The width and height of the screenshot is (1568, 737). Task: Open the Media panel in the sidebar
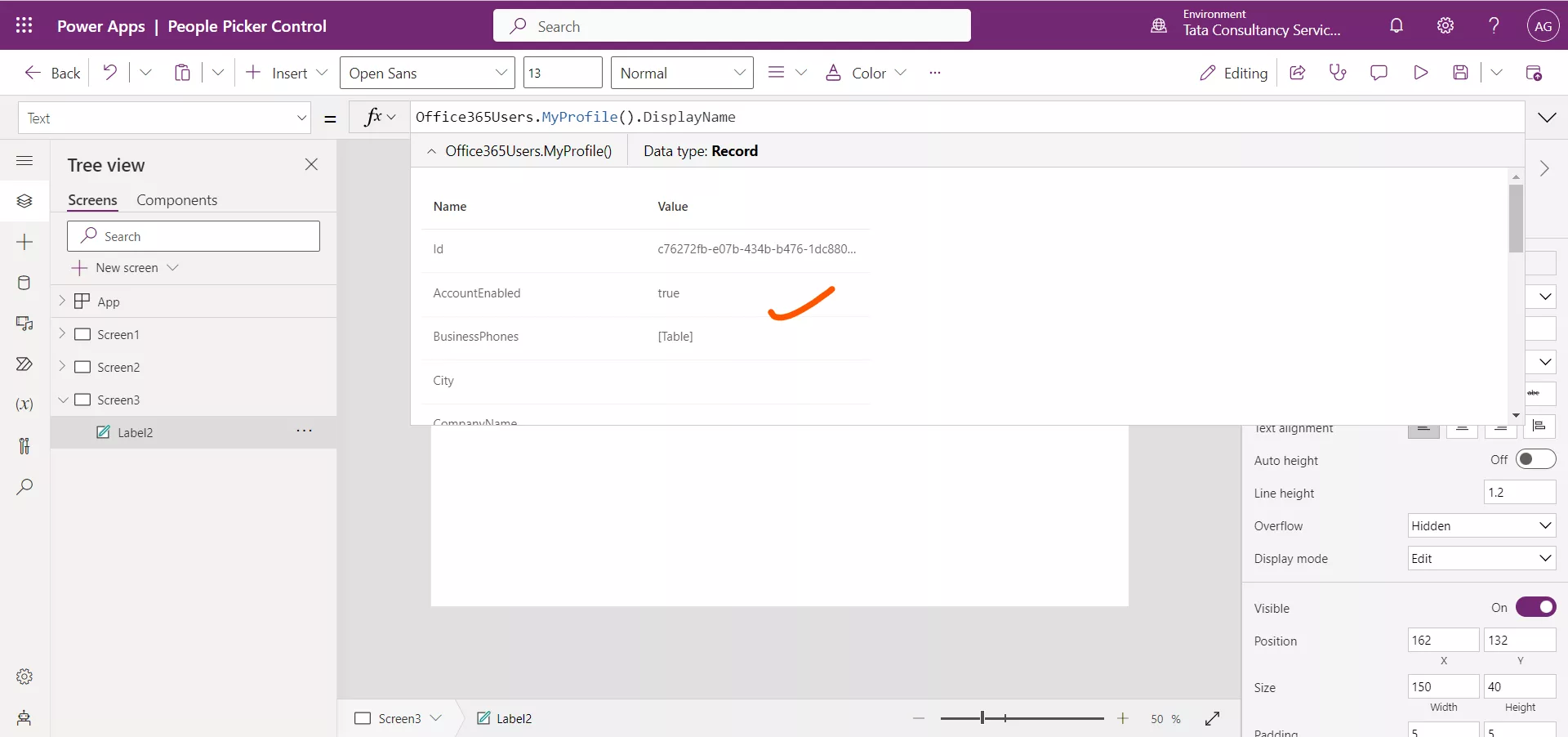pyautogui.click(x=24, y=324)
